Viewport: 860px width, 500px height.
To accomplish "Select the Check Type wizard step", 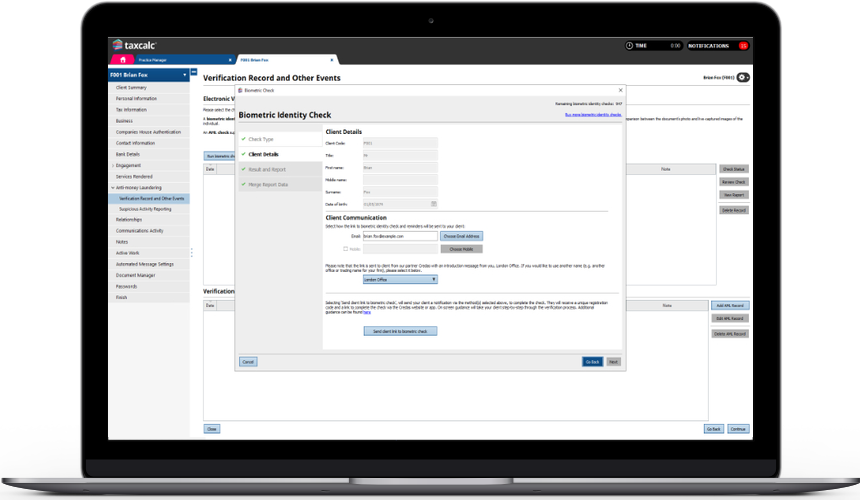I will pos(261,139).
